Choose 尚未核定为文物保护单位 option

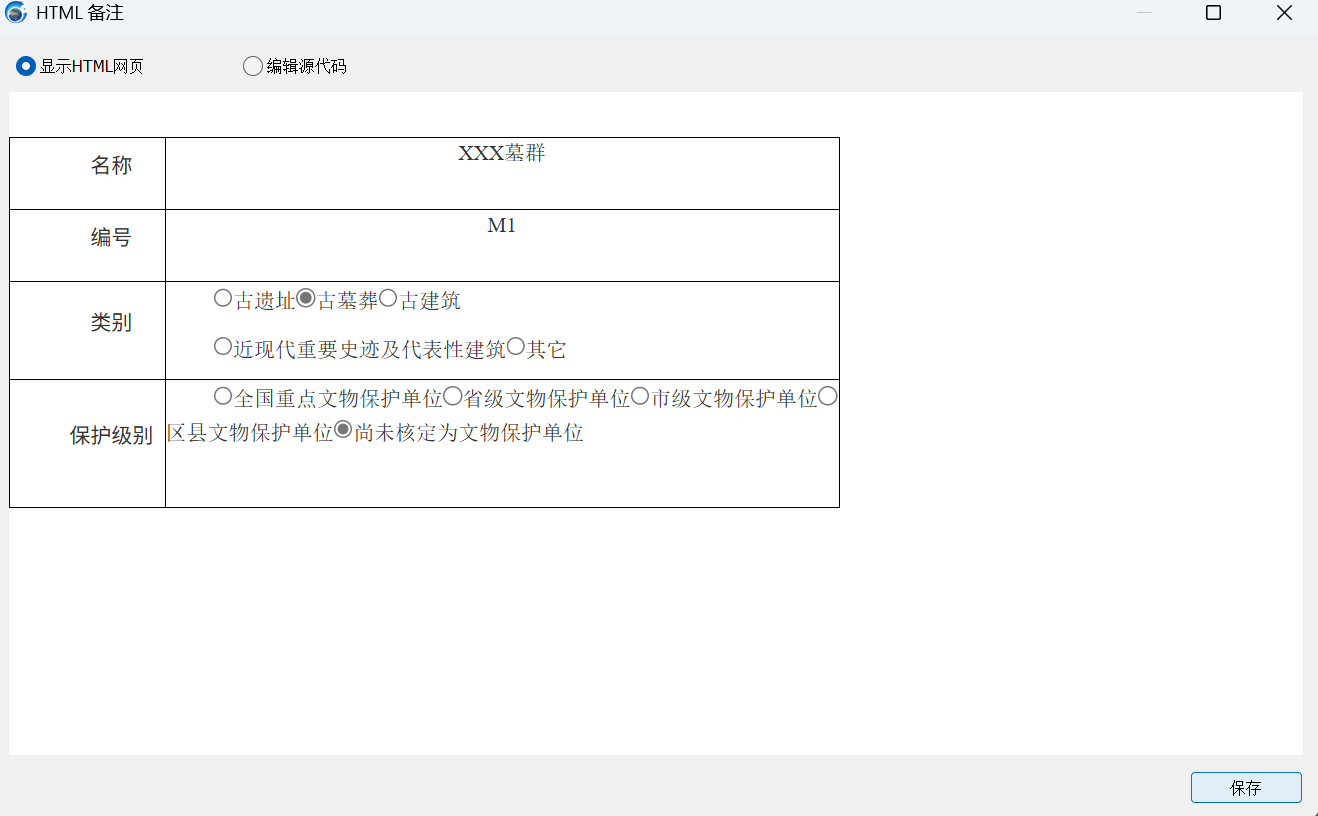point(343,430)
